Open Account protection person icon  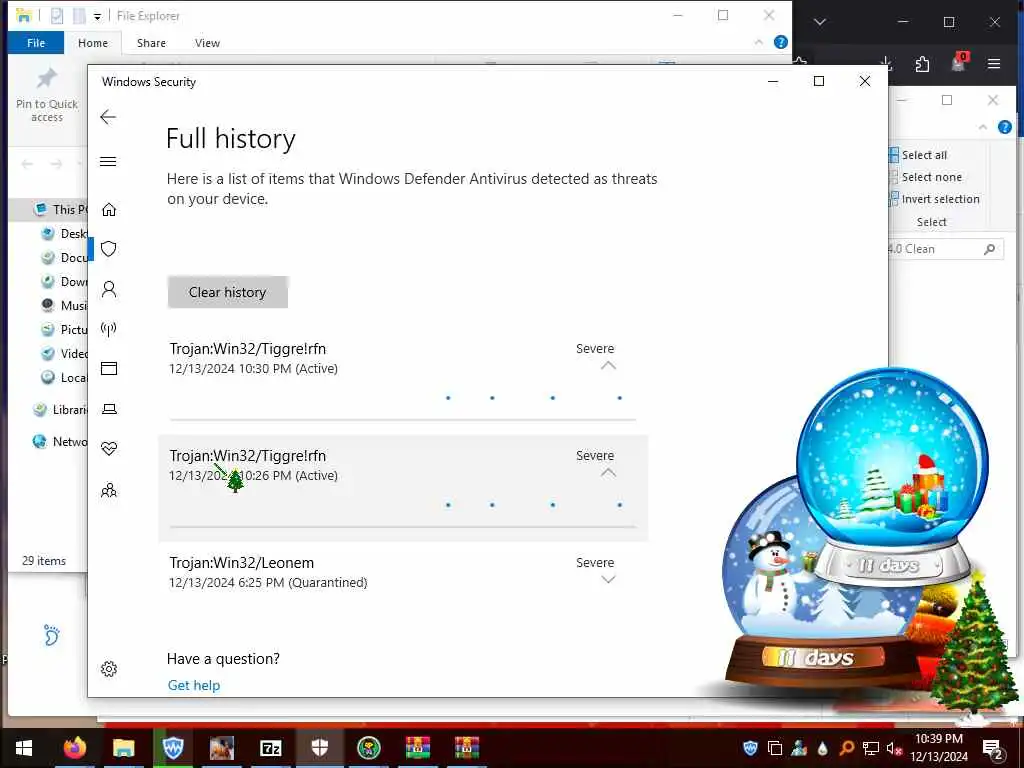point(109,289)
